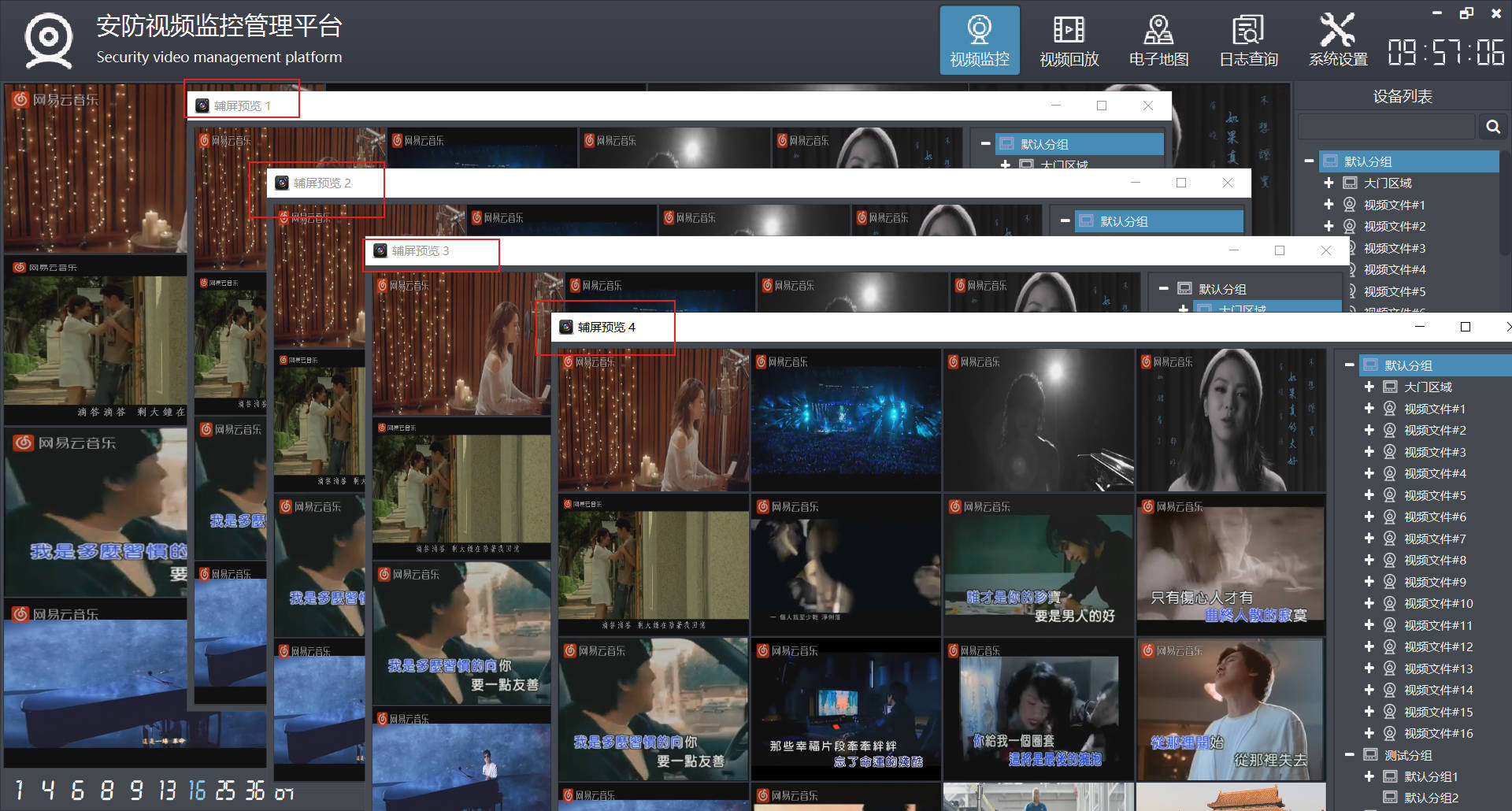The width and height of the screenshot is (1512, 811).
Task: Click the 大门区域 monitor icon in 辅屏预览 4
Action: [1390, 387]
